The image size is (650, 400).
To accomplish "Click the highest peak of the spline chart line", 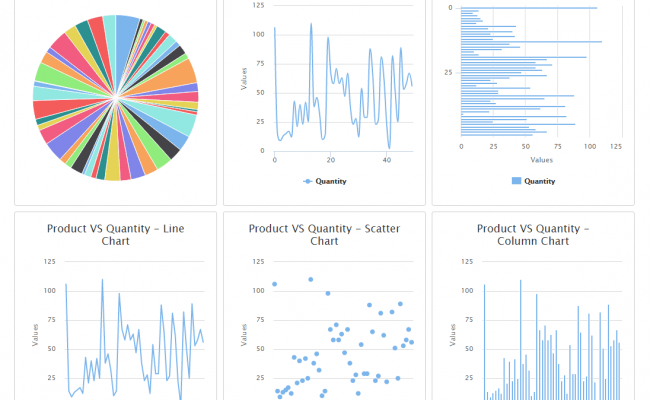I will point(311,24).
